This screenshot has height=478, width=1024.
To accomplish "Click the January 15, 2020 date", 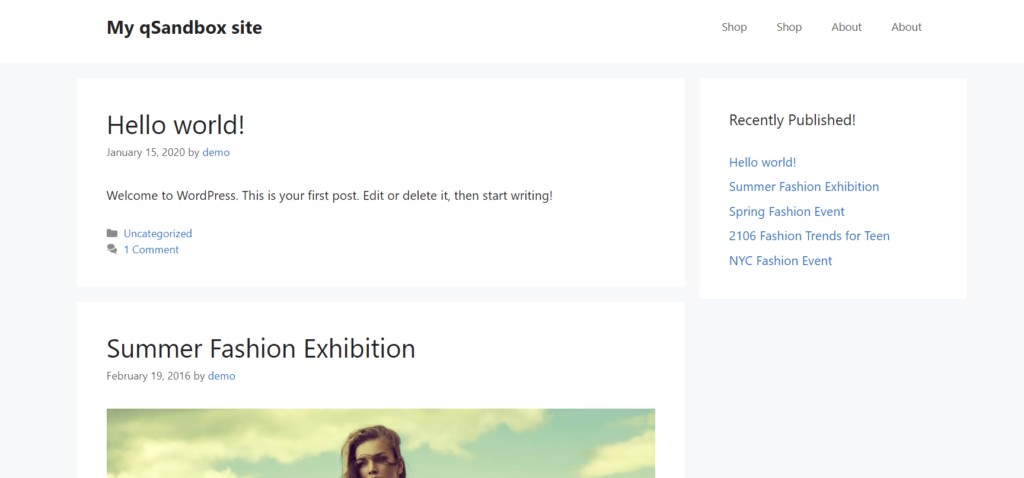I will click(146, 152).
